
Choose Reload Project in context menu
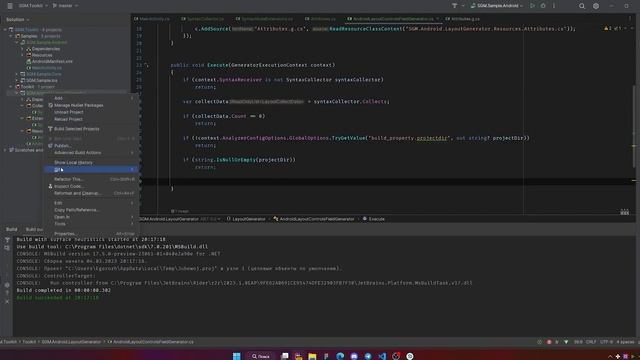click(91, 119)
